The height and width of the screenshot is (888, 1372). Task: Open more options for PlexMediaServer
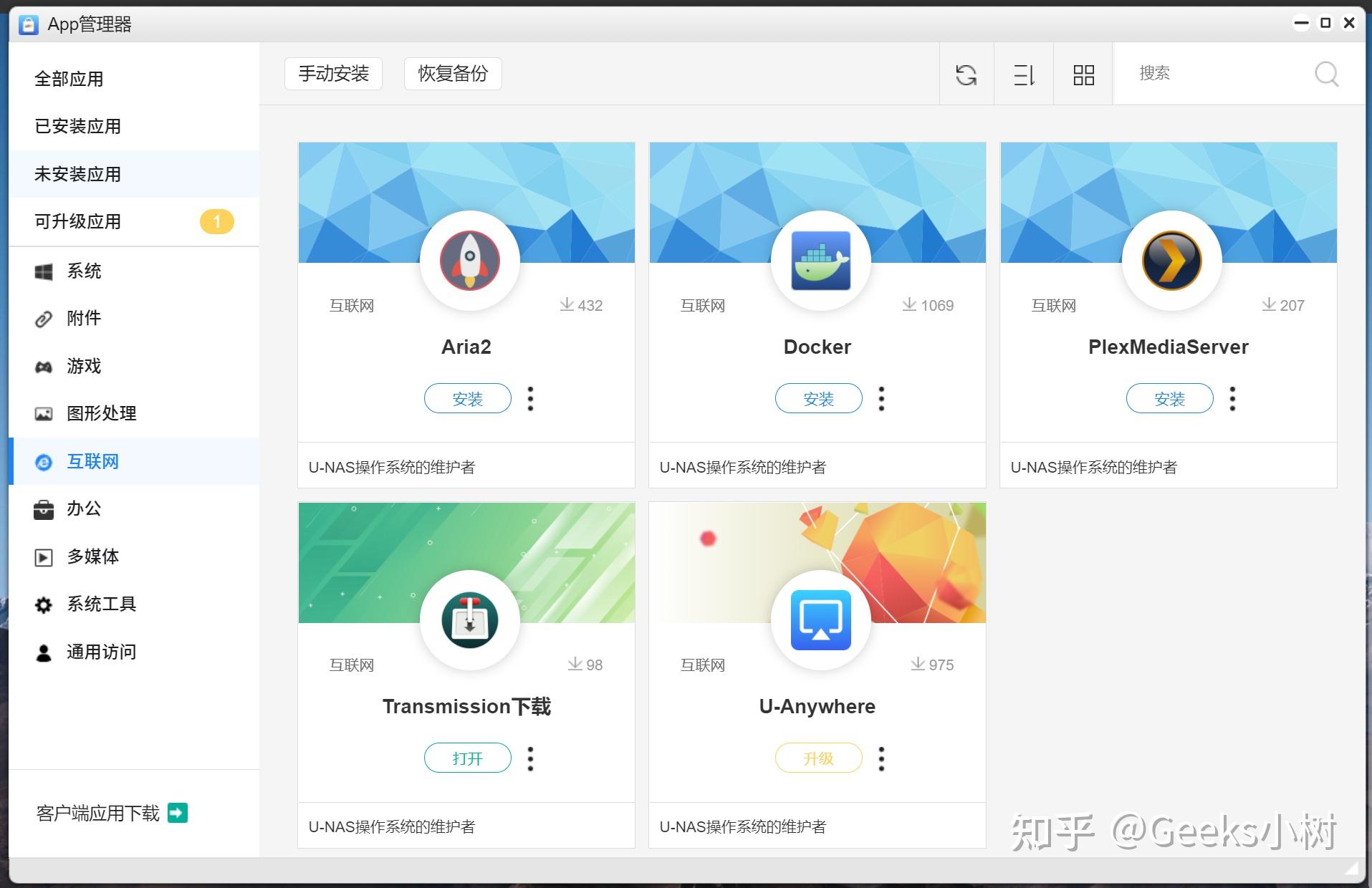[1232, 399]
